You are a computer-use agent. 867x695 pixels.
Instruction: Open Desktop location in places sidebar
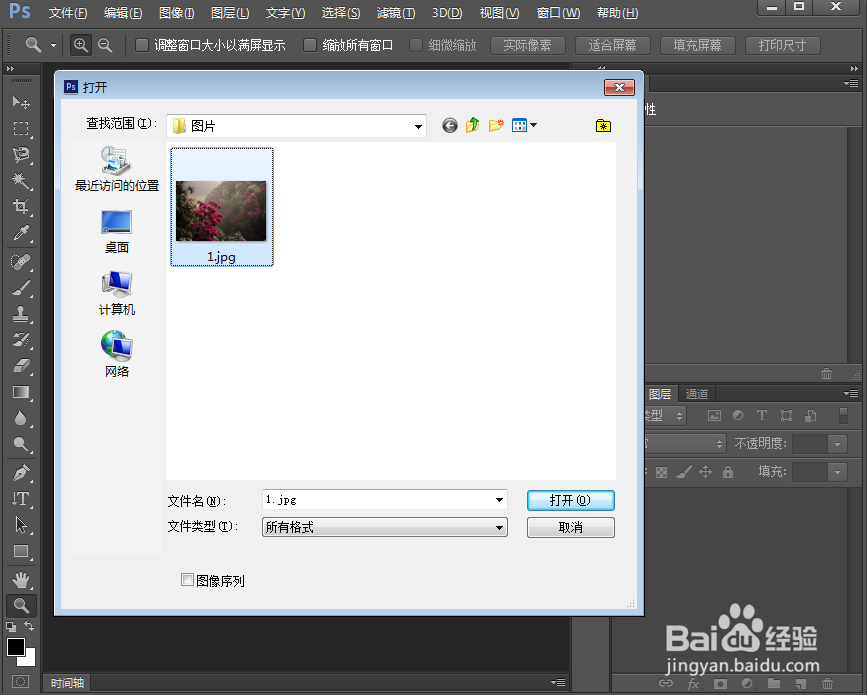click(x=117, y=232)
